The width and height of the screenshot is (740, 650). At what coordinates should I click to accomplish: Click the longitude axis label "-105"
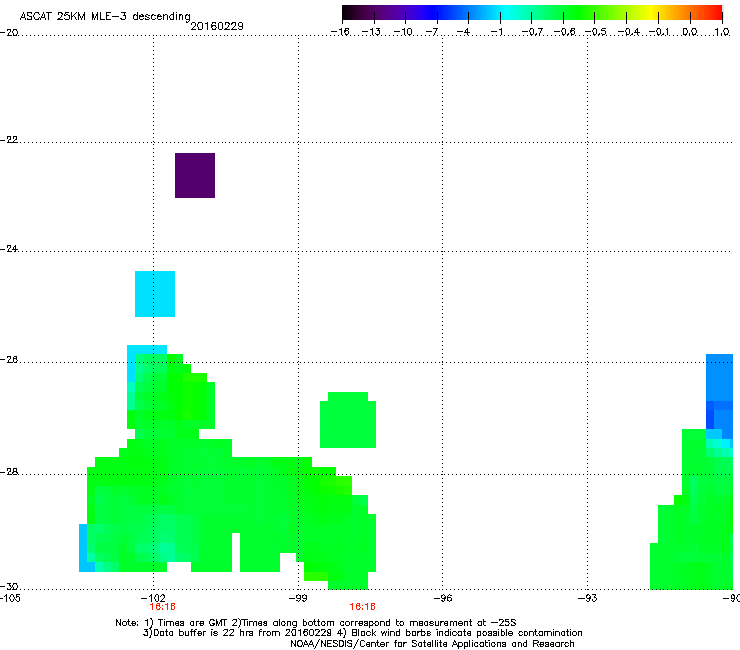[10, 598]
